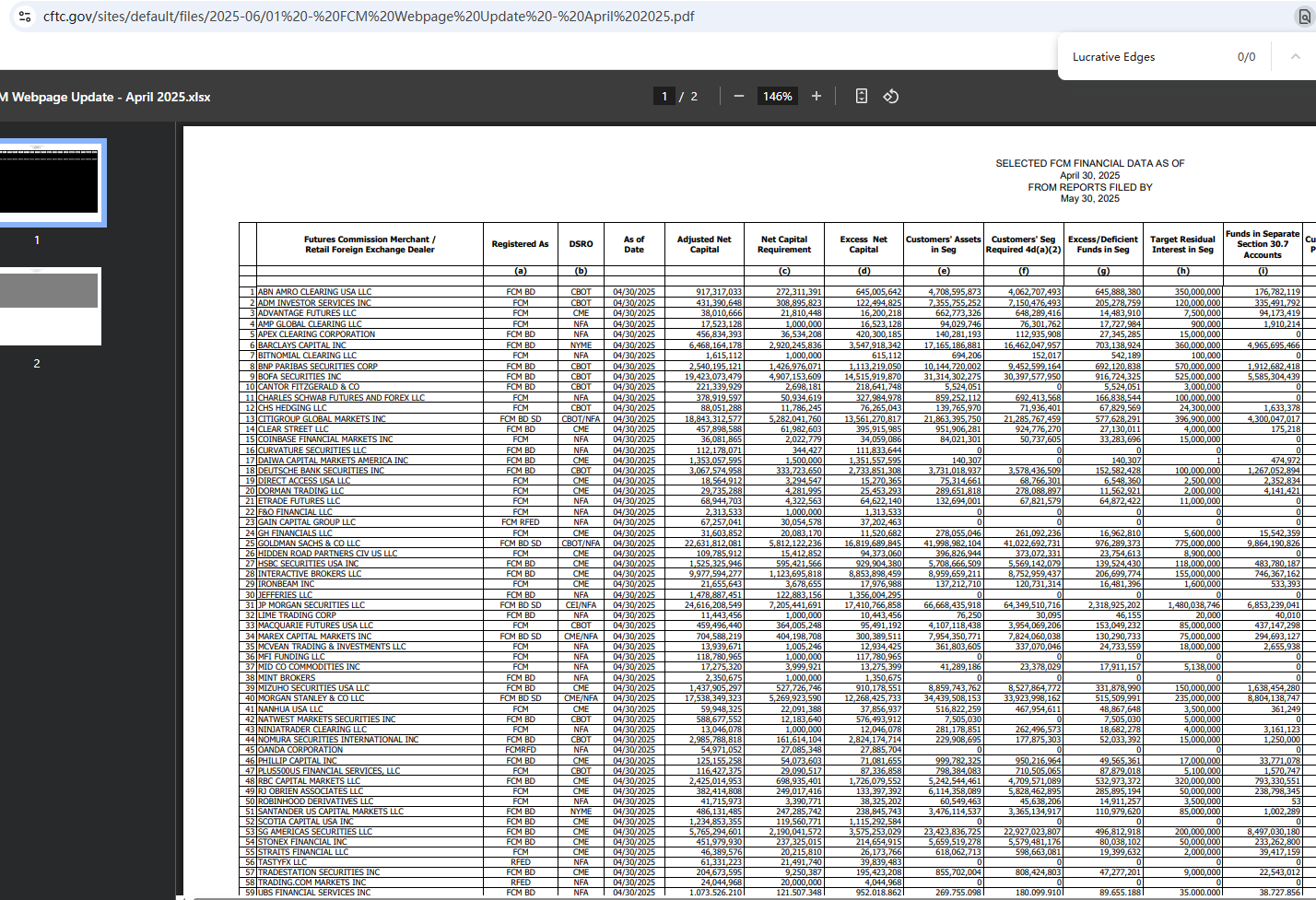
Task: Click the page number field showing 1
Action: pos(664,96)
